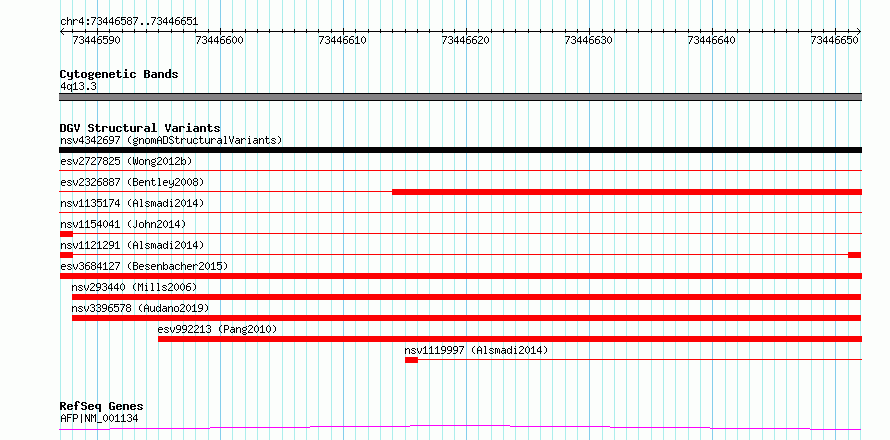This screenshot has width=890, height=440.
Task: Select the red nsv3396578 variant bar
Action: 467,318
